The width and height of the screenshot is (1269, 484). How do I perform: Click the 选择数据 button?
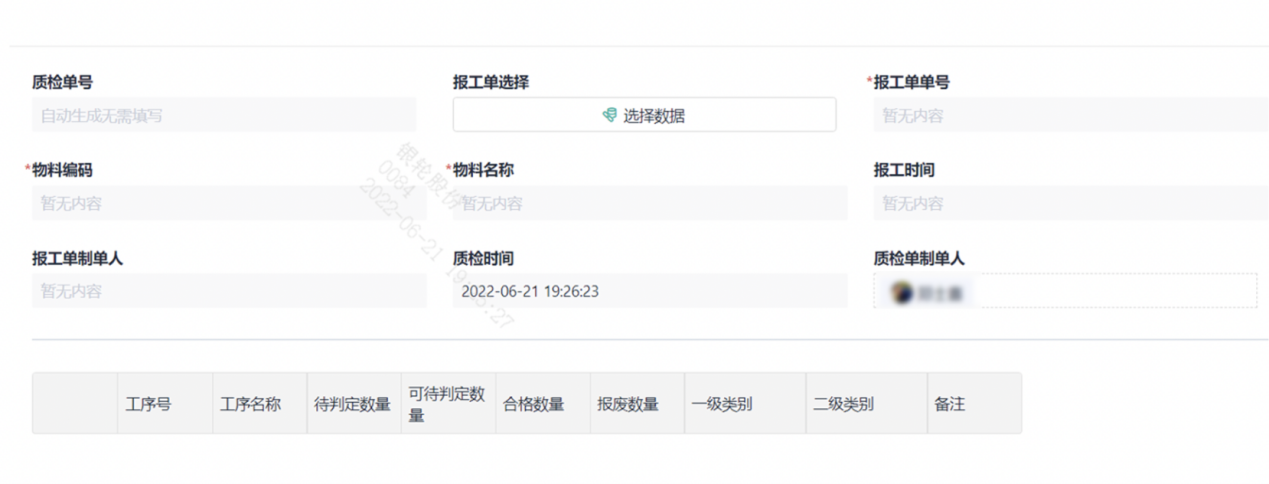coord(644,115)
